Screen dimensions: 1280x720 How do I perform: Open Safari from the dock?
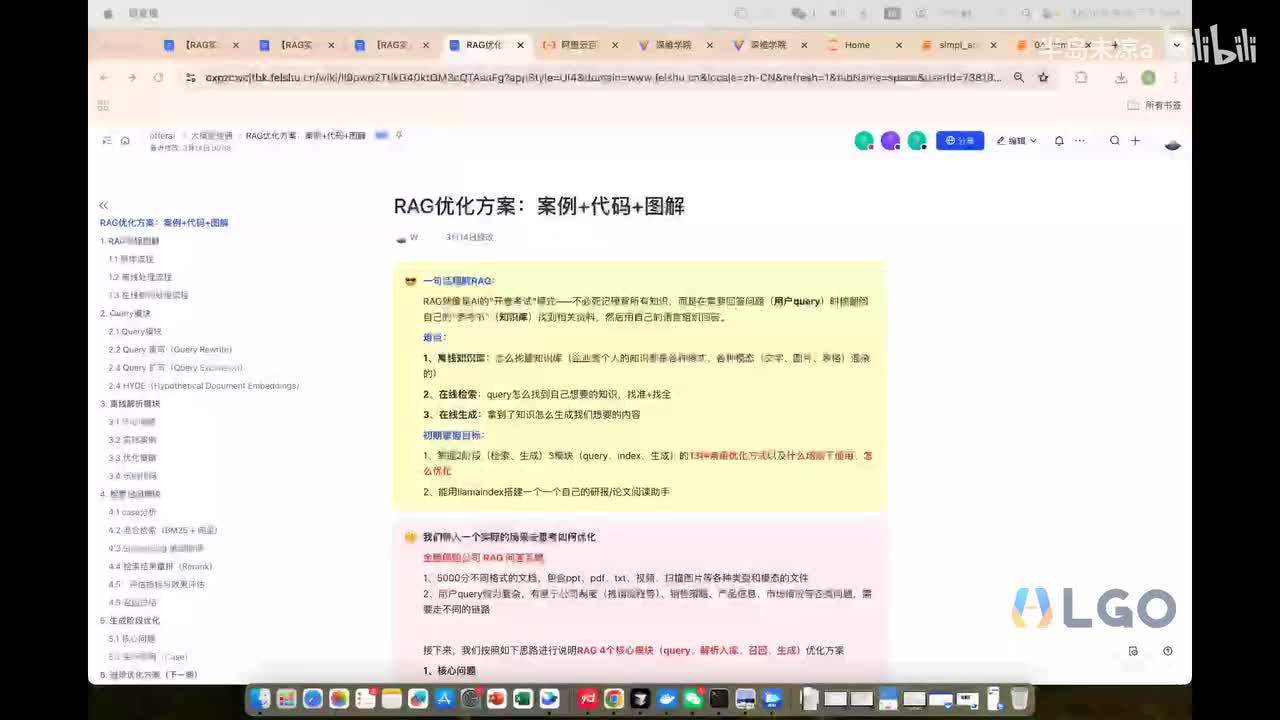click(x=312, y=699)
